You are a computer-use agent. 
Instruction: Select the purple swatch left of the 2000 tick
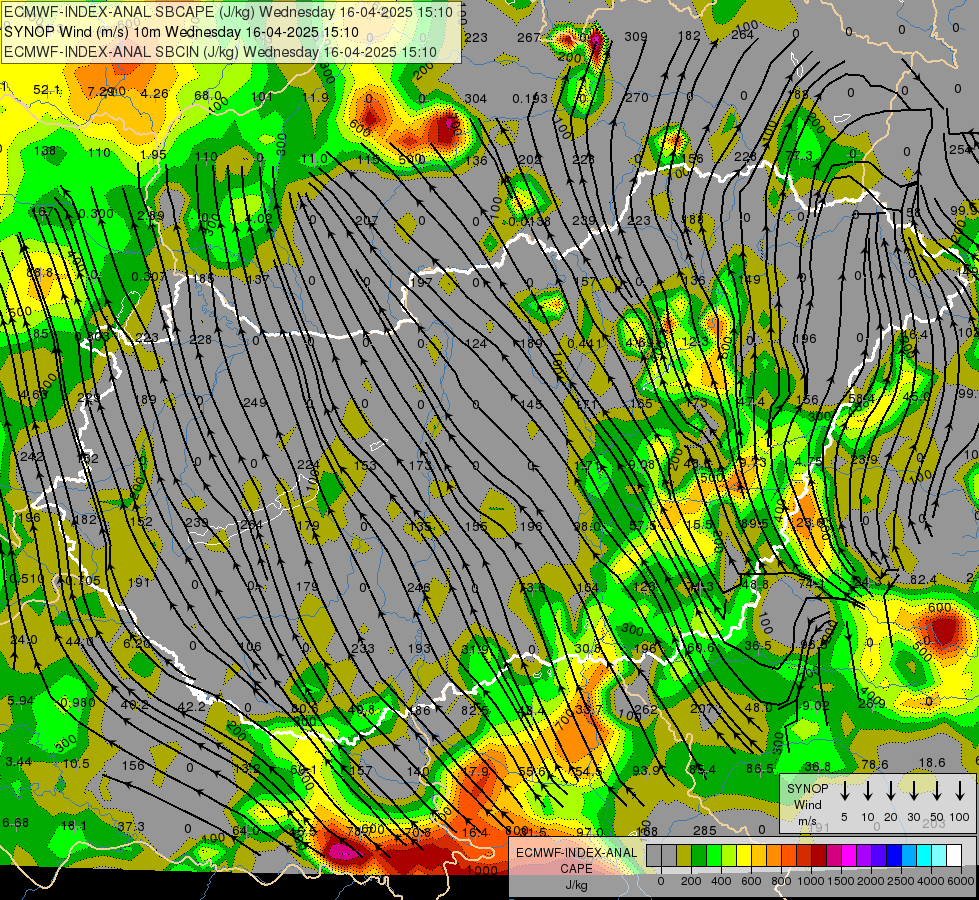865,856
